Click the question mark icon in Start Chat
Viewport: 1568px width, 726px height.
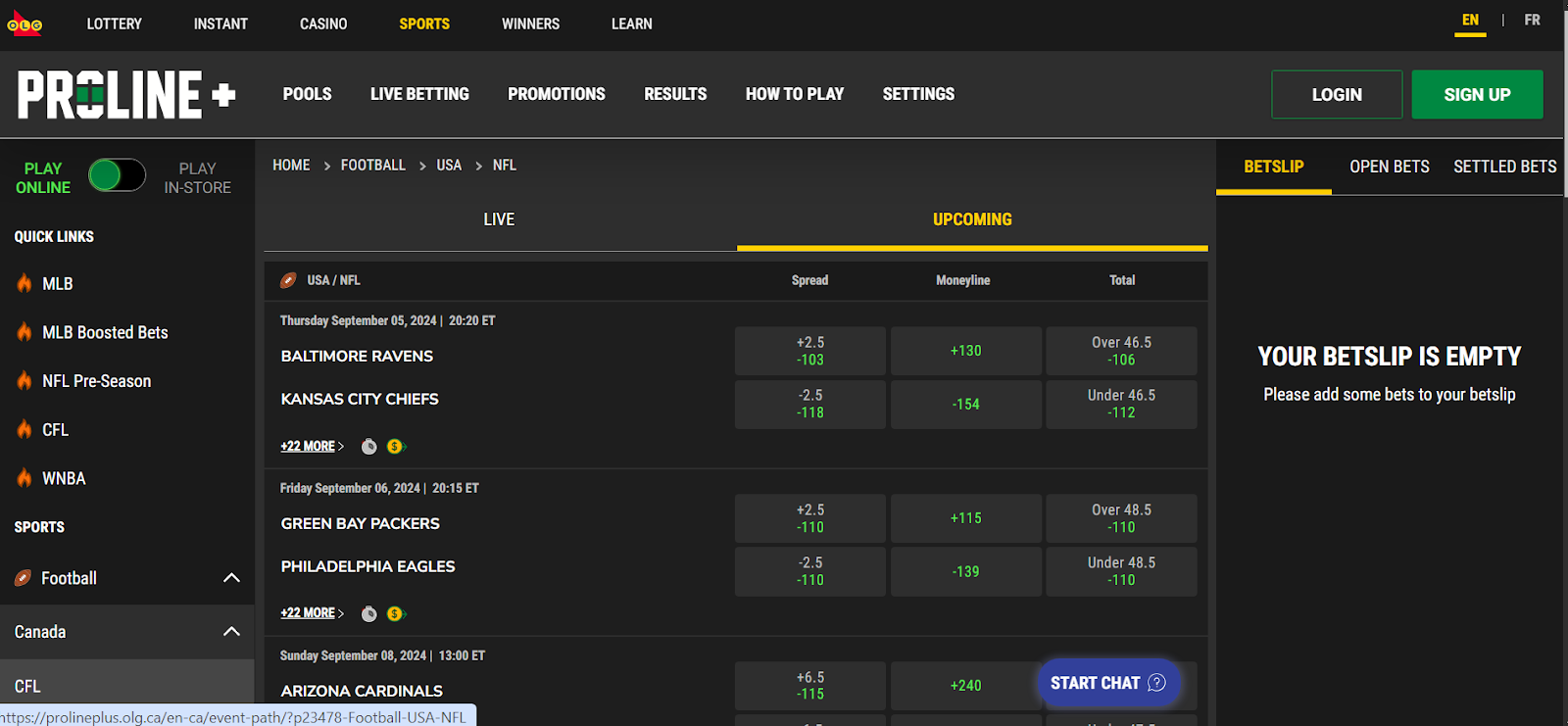point(1156,683)
